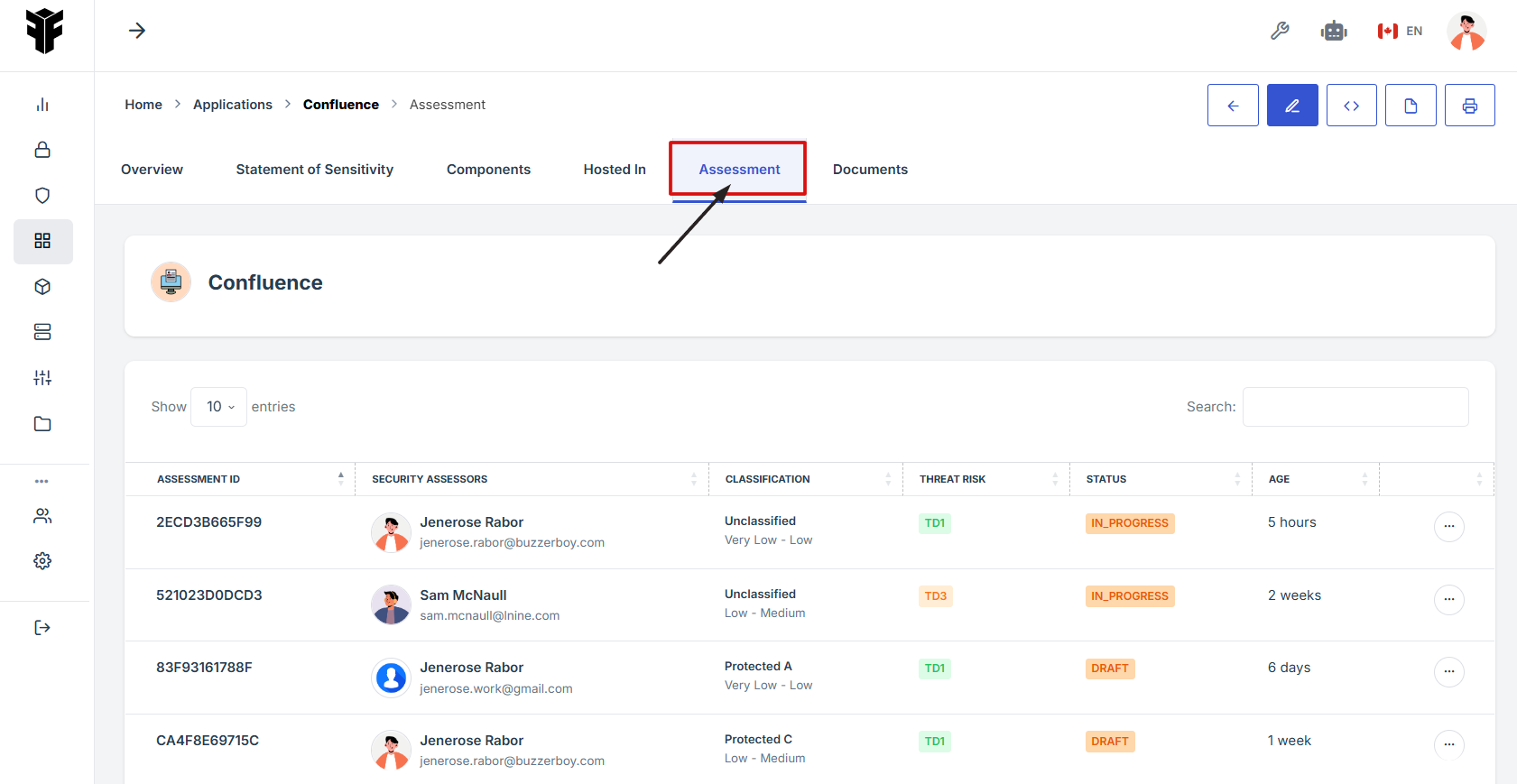Screen dimensions: 1517x784
Task: Click the printer icon button
Action: pyautogui.click(x=1469, y=106)
